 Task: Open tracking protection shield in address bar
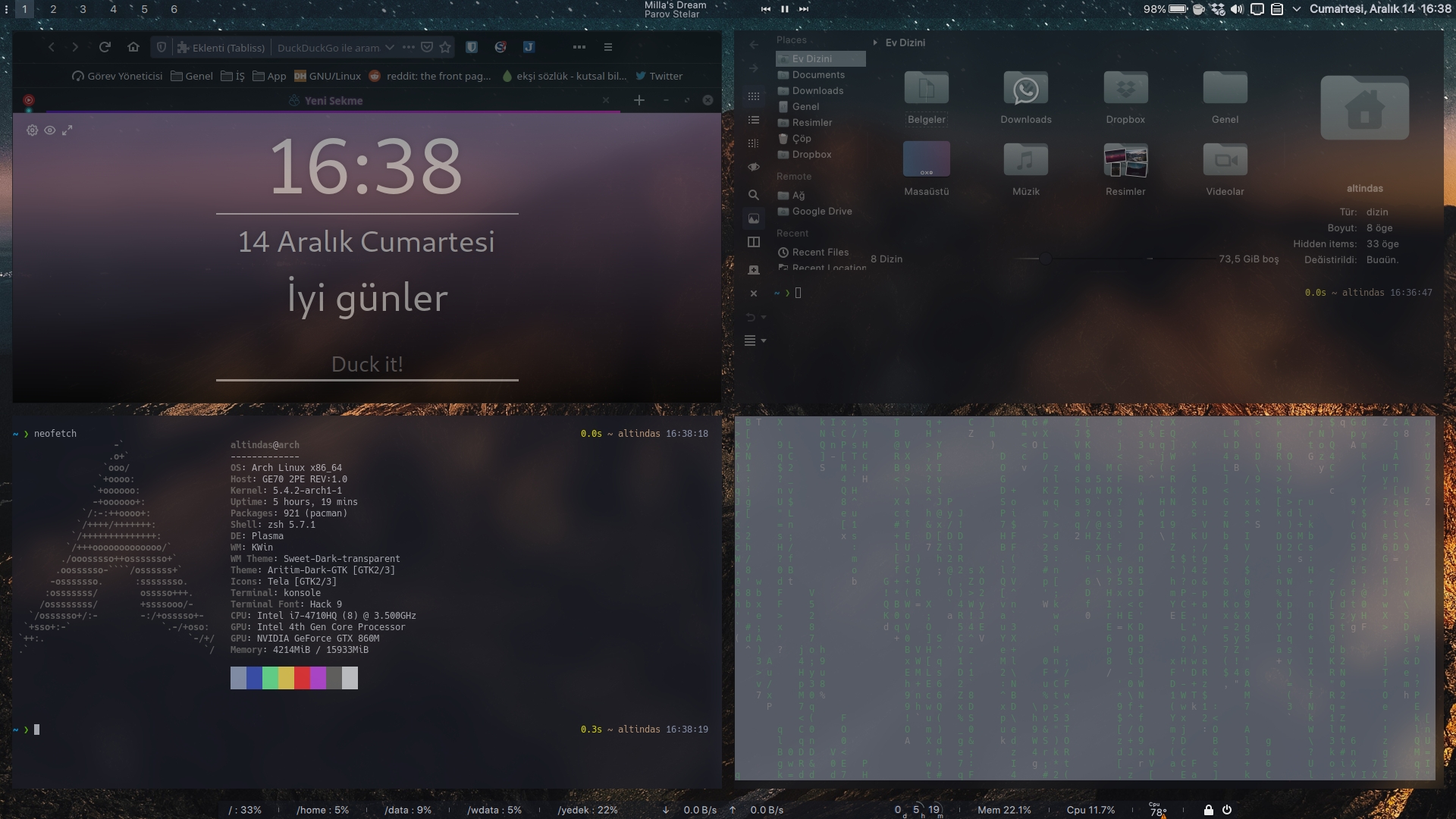[x=162, y=47]
